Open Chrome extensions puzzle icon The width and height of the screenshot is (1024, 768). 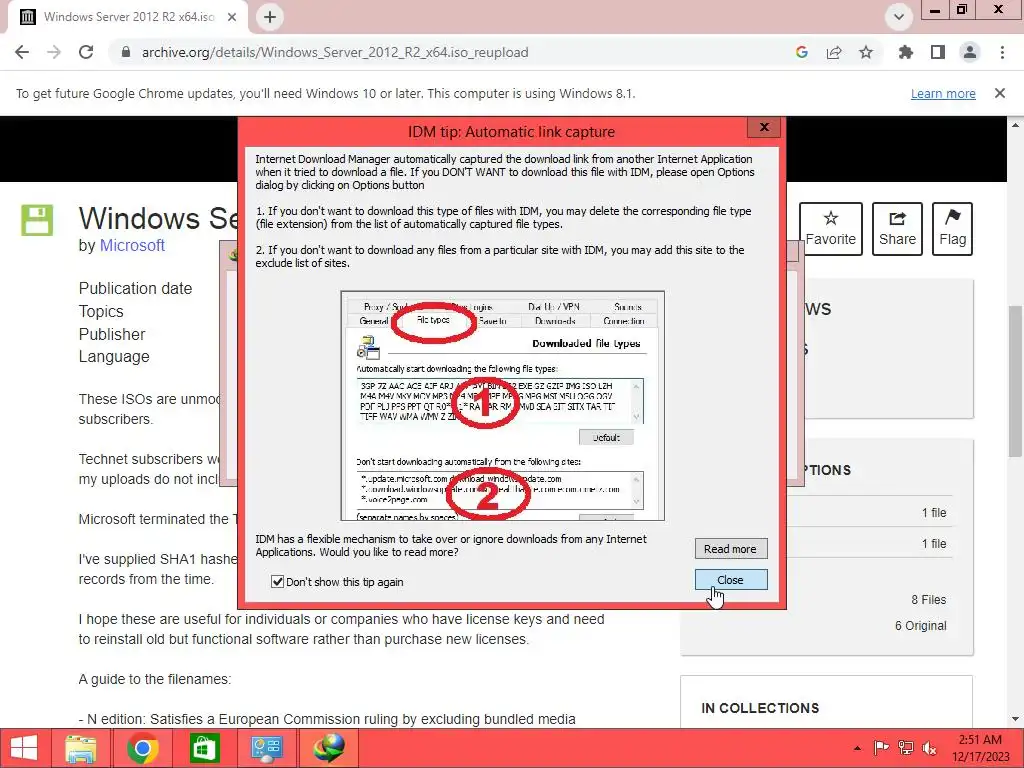tap(906, 52)
